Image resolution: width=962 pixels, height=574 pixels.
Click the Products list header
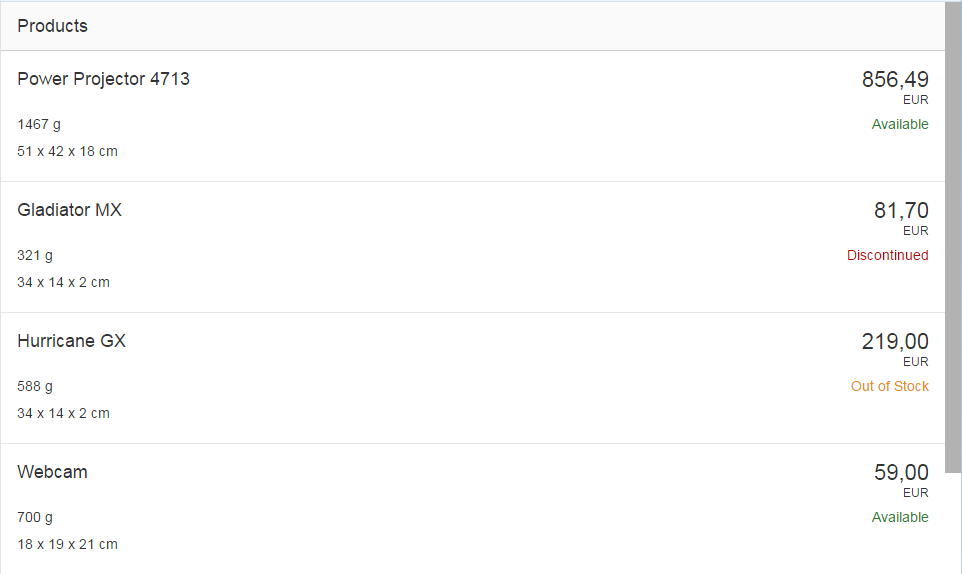coord(53,26)
